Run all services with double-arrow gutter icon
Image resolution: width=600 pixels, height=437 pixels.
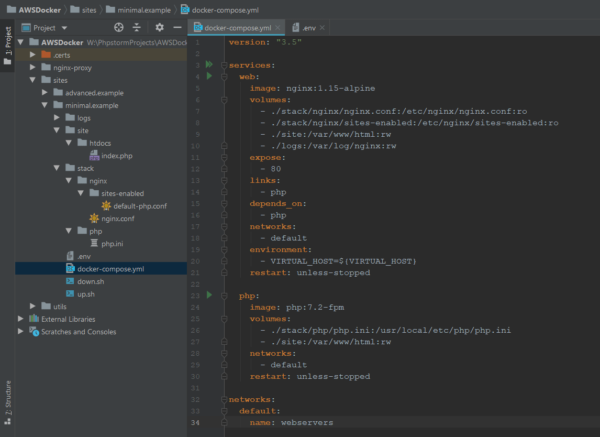coord(209,64)
